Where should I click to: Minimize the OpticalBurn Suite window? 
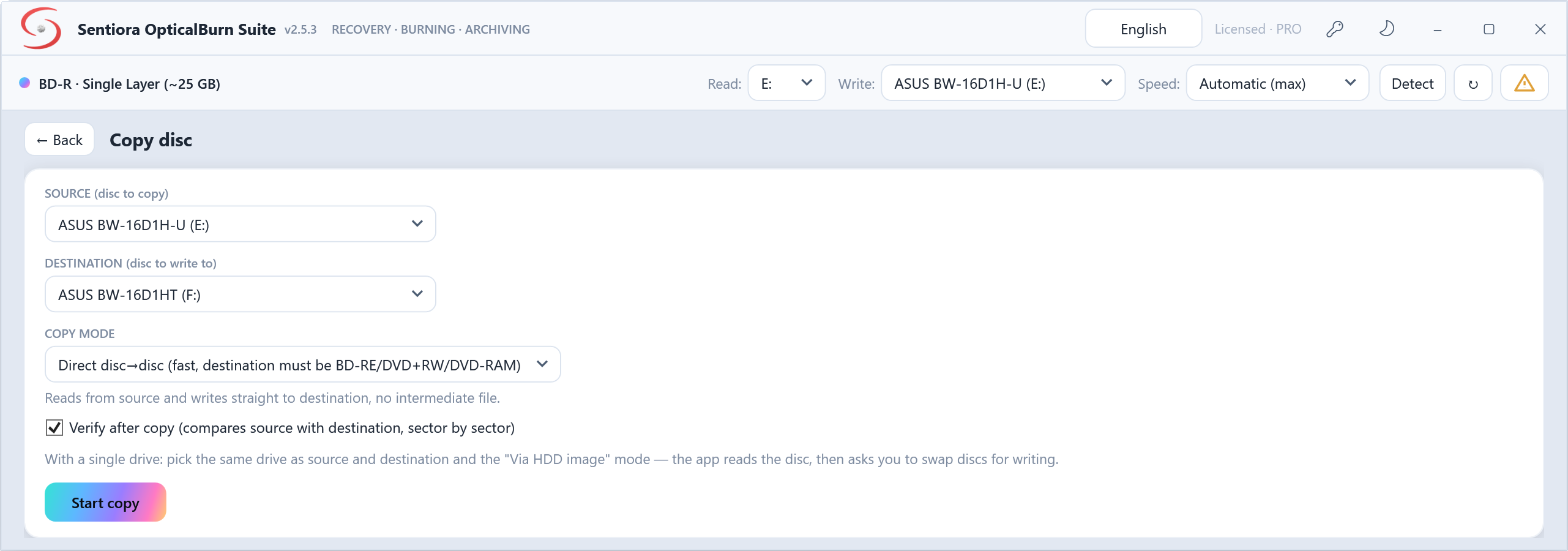pos(1438,29)
